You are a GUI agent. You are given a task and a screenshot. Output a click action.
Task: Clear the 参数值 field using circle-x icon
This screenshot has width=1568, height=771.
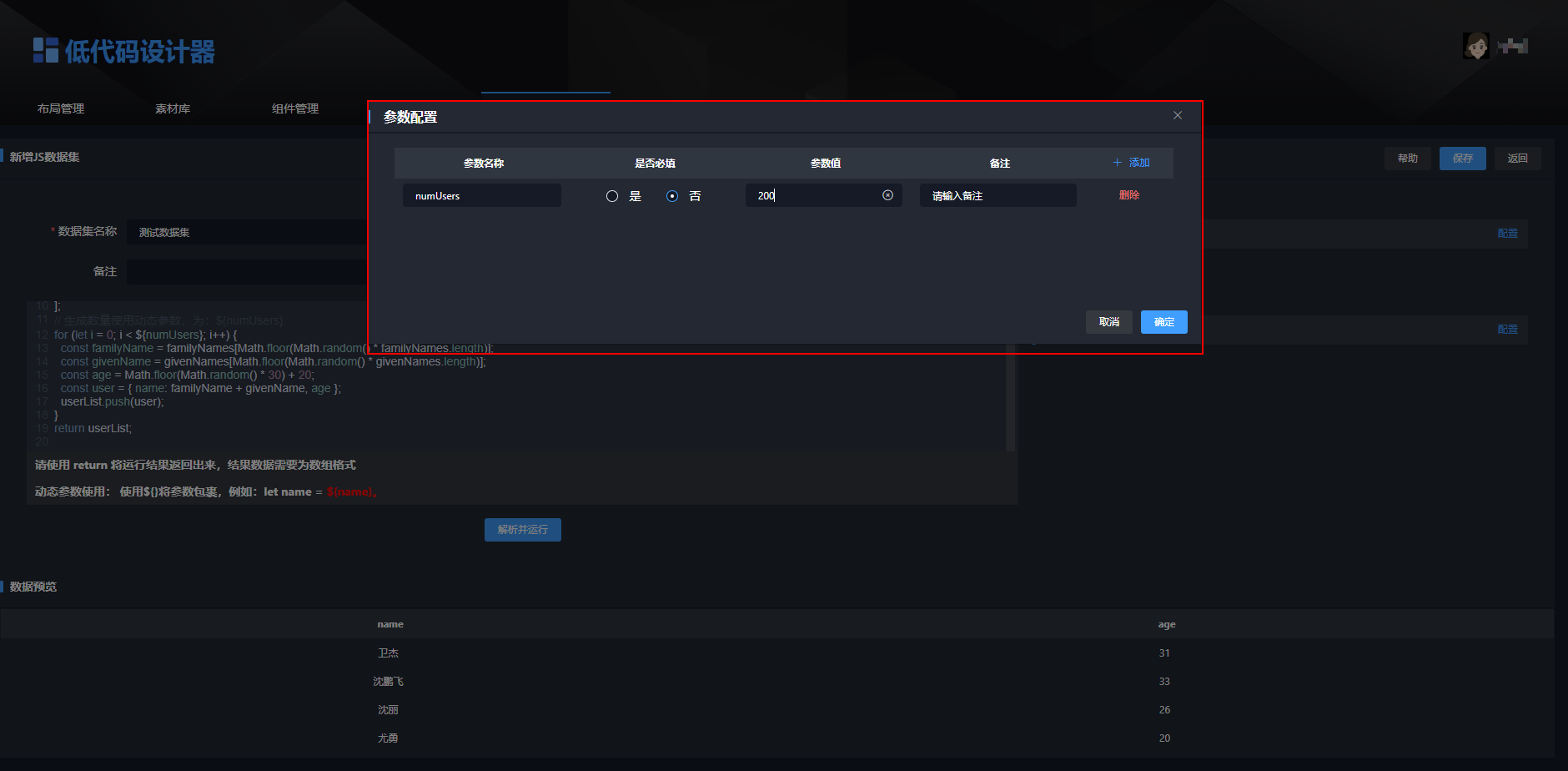(x=887, y=195)
